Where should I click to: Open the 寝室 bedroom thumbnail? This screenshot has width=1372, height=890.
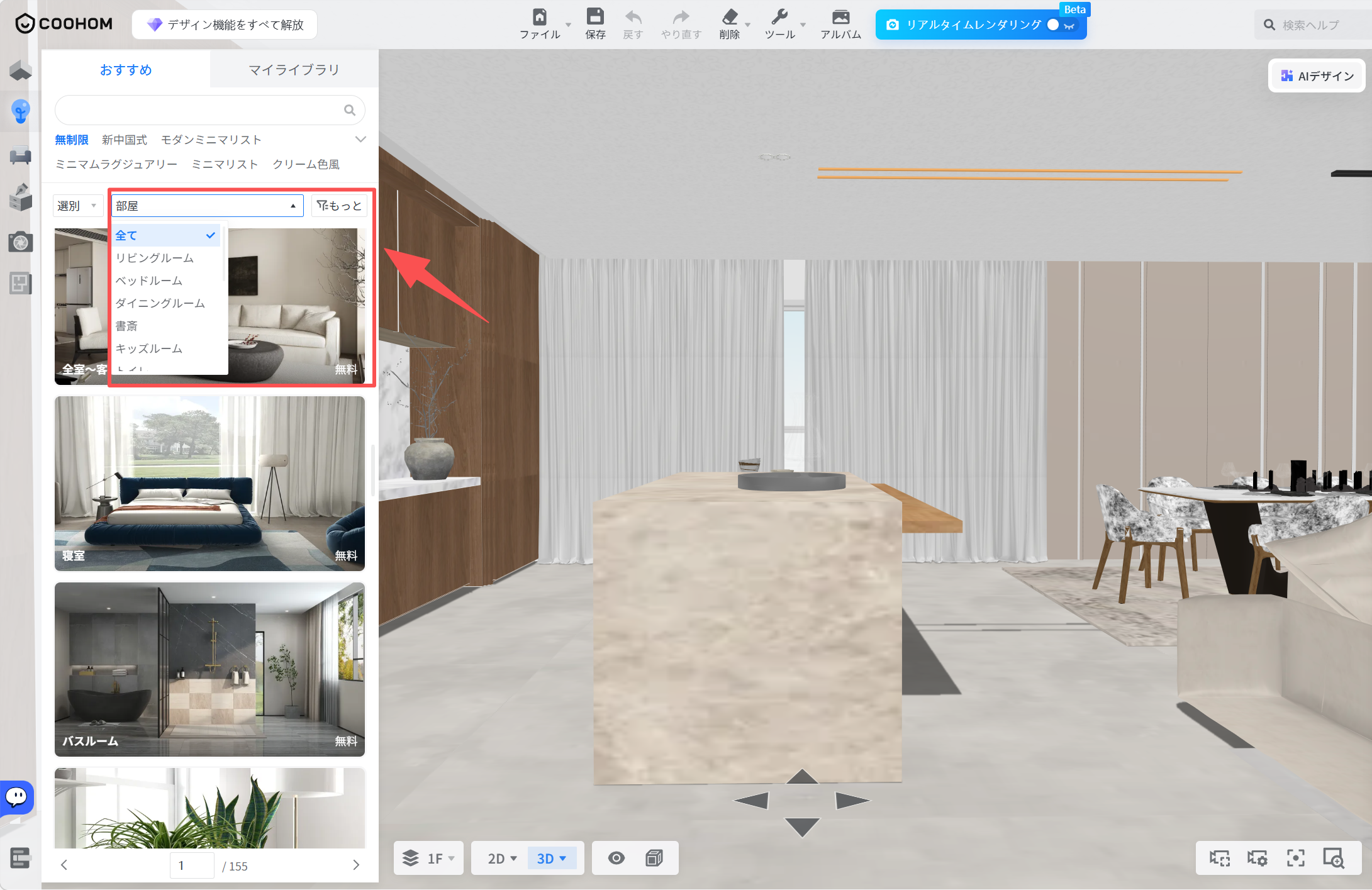(209, 484)
